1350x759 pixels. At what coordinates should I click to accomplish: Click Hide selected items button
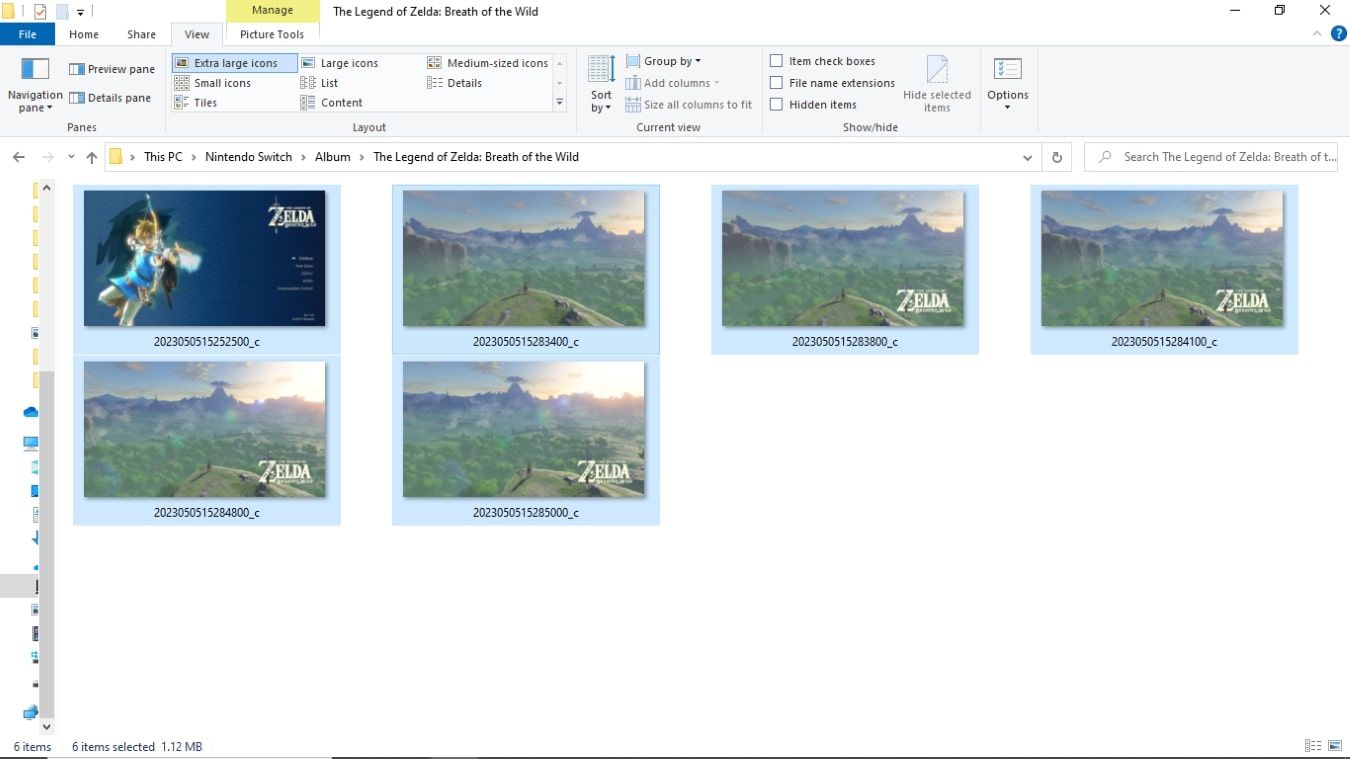937,85
